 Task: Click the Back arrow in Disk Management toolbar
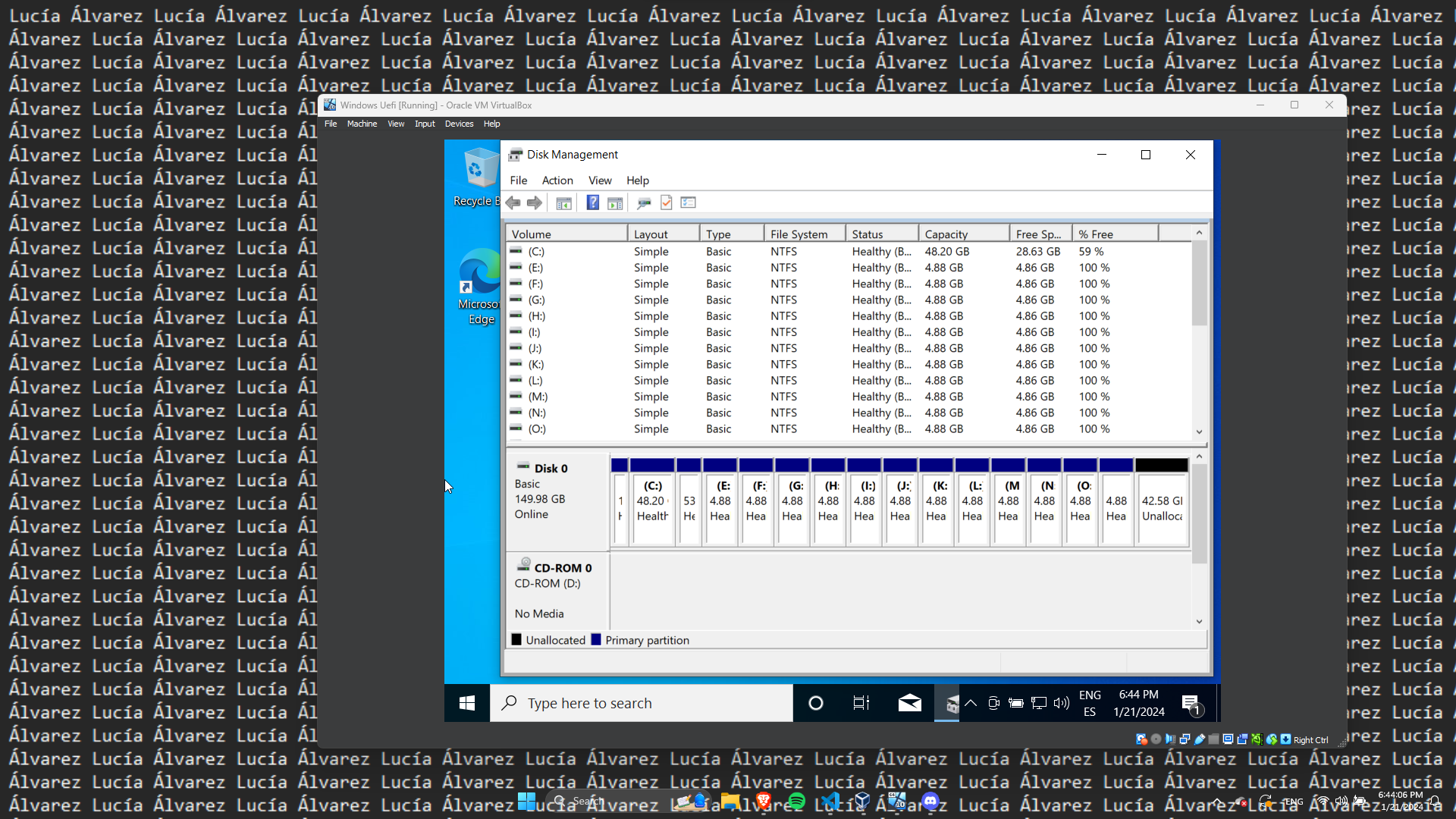click(513, 202)
